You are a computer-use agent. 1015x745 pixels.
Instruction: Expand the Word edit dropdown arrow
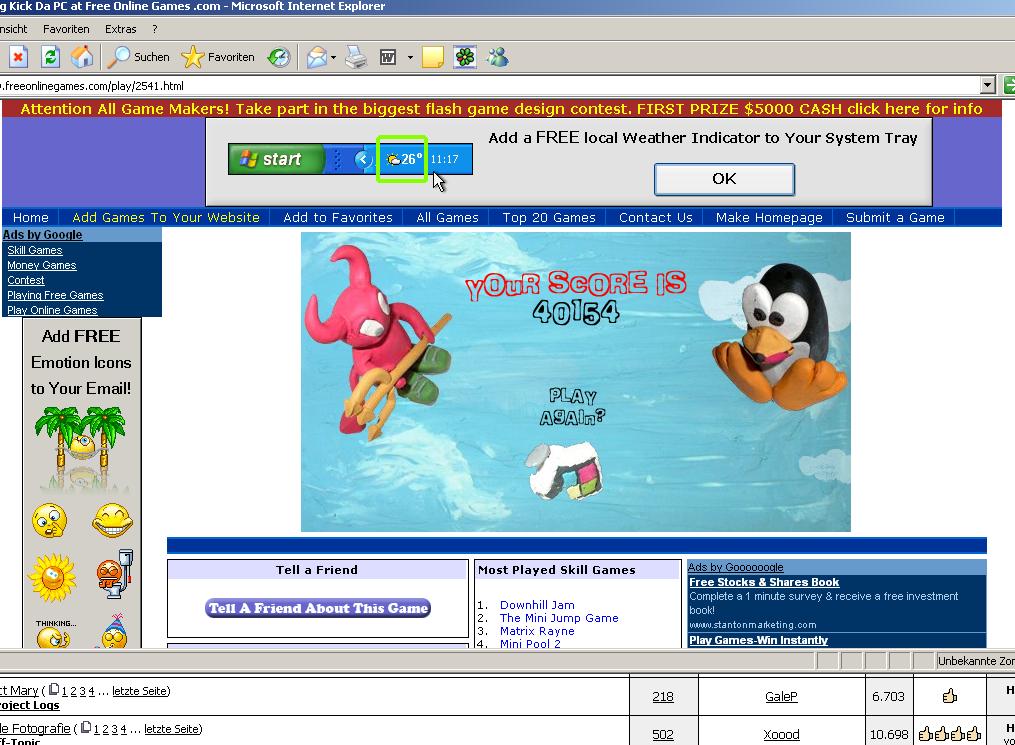(x=410, y=57)
